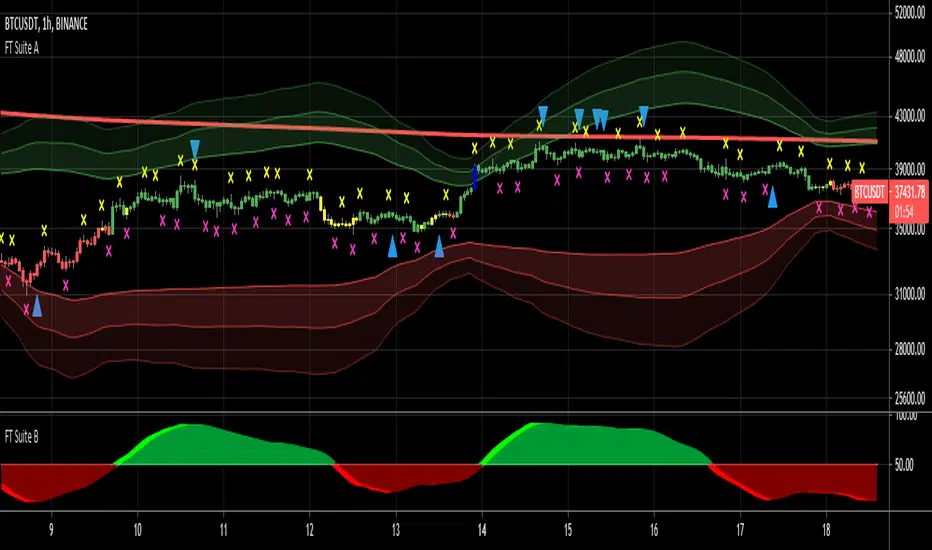The width and height of the screenshot is (932, 550).
Task: Click the 43000.00 price scale label
Action: (910, 116)
